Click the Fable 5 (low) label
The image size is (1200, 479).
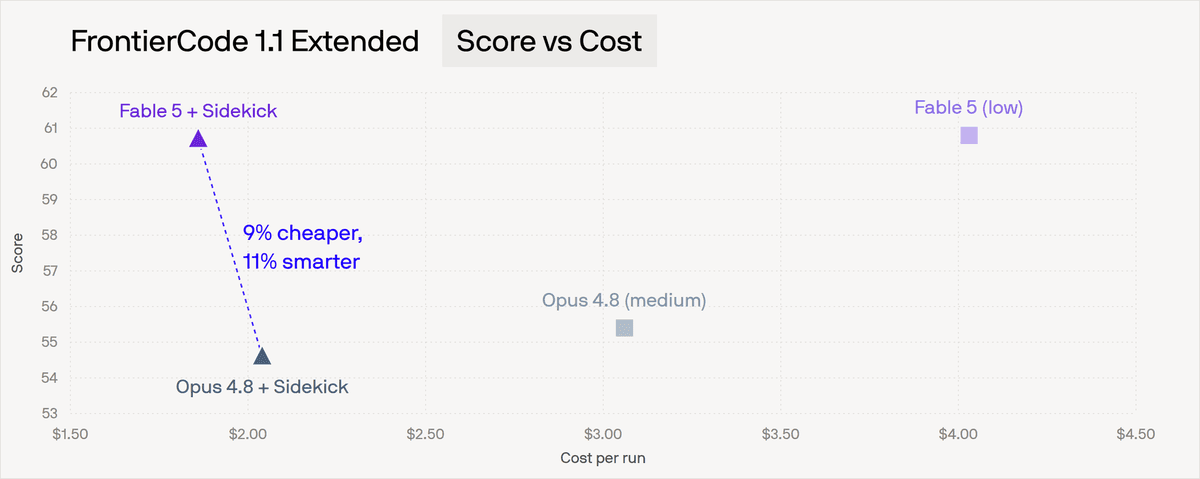(x=969, y=107)
